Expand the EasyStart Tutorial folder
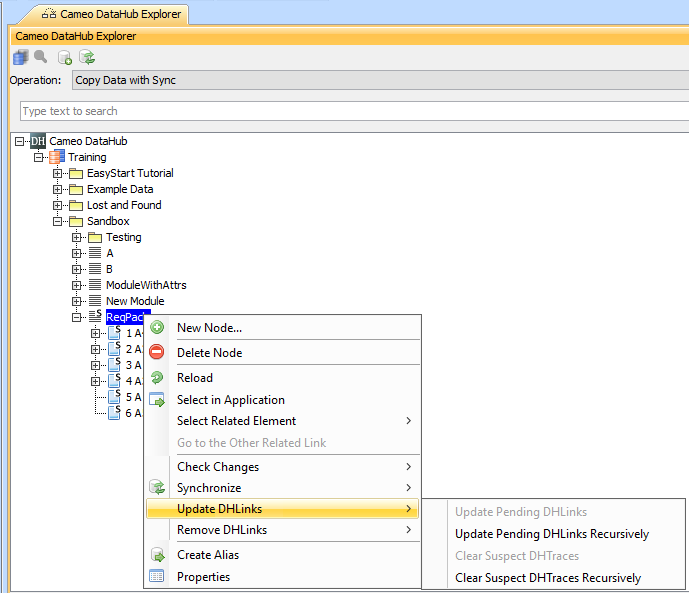Image resolution: width=689 pixels, height=593 pixels. [58, 173]
